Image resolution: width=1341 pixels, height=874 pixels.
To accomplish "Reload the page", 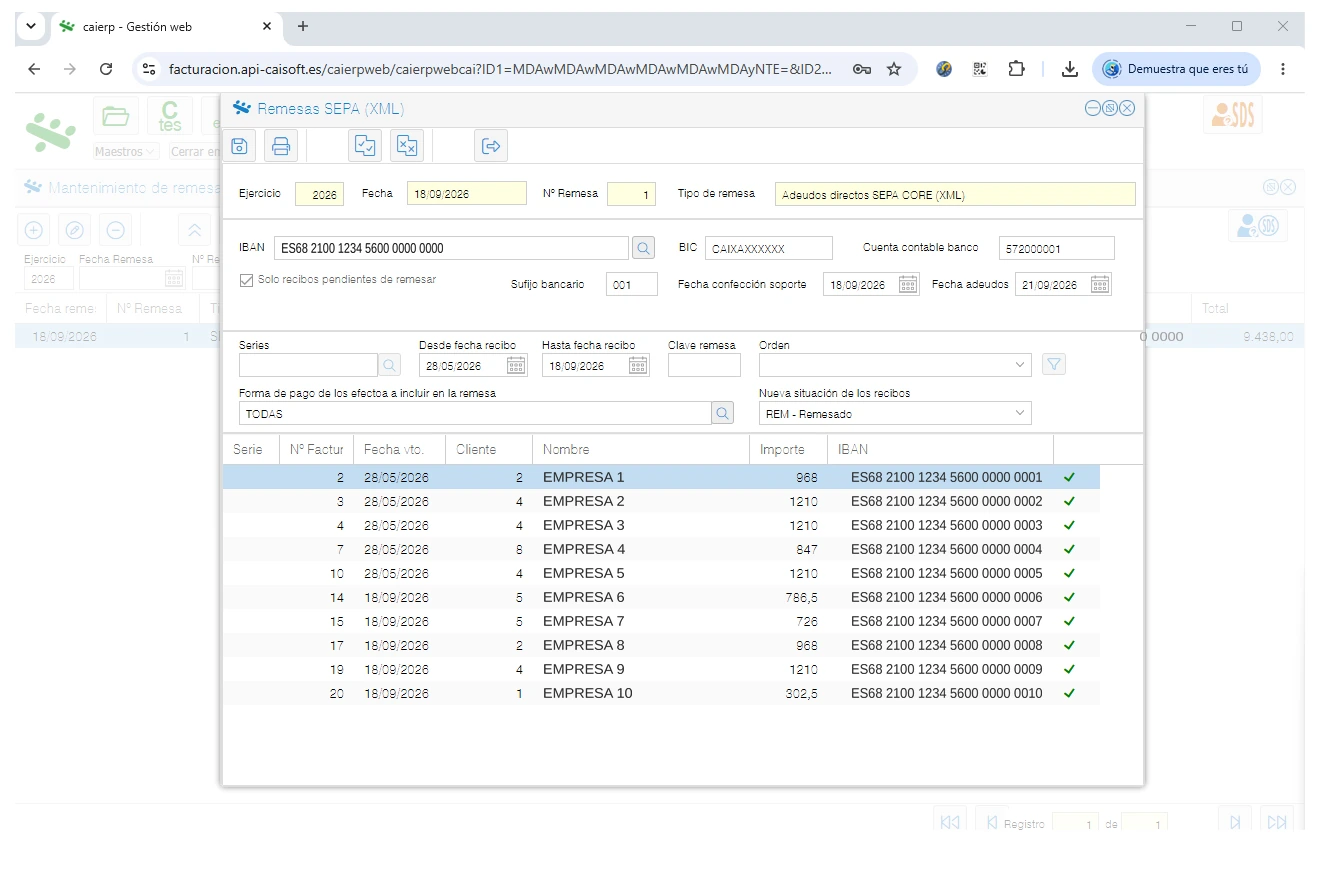I will 106,69.
